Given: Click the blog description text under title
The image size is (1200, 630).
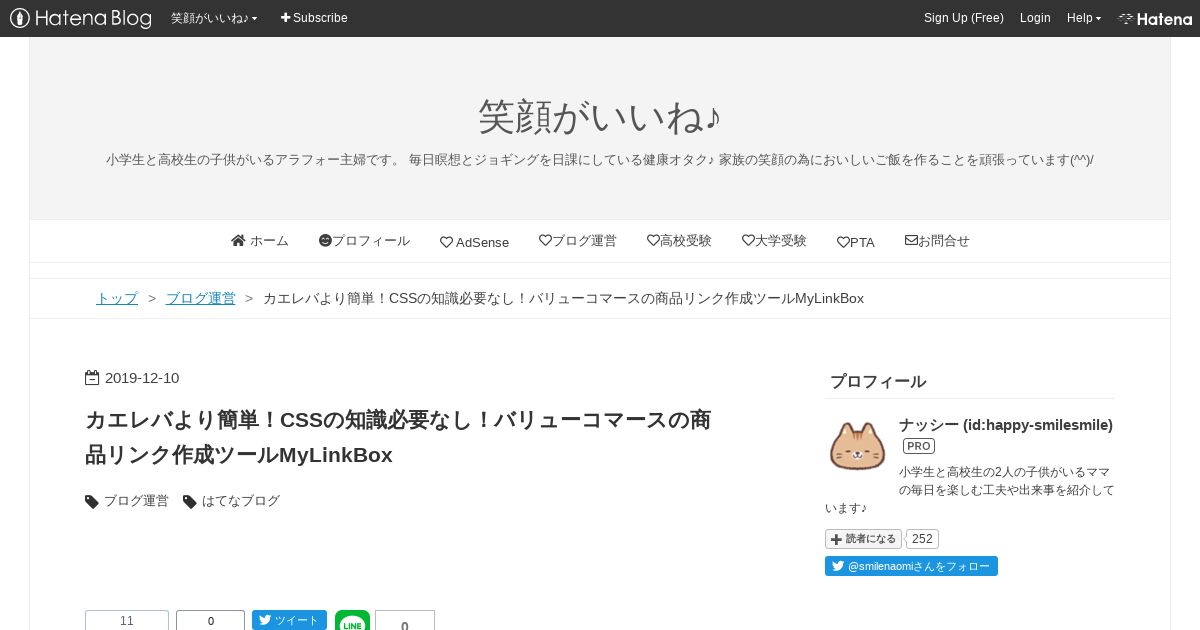Looking at the screenshot, I should (x=600, y=160).
